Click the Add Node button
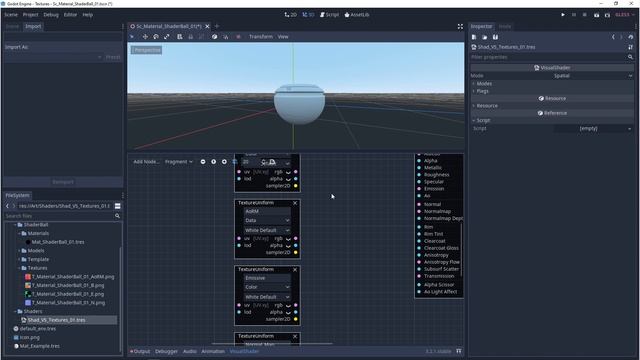640x360 pixels. [146, 162]
